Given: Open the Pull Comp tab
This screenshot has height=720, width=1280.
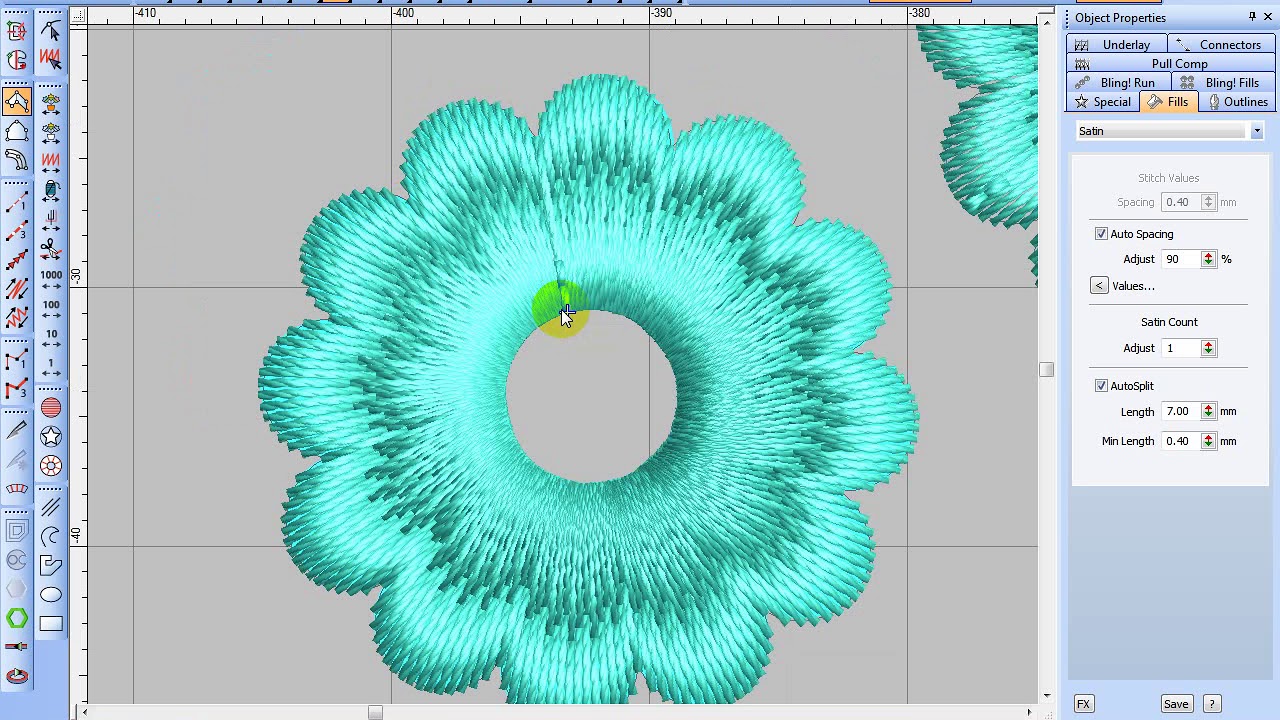Looking at the screenshot, I should click(x=1169, y=64).
